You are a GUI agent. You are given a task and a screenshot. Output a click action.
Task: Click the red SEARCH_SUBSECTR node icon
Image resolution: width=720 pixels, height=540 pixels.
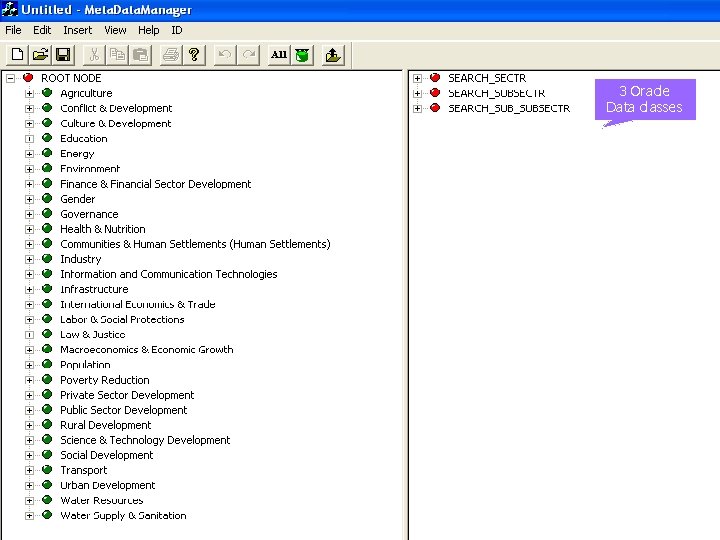435,93
